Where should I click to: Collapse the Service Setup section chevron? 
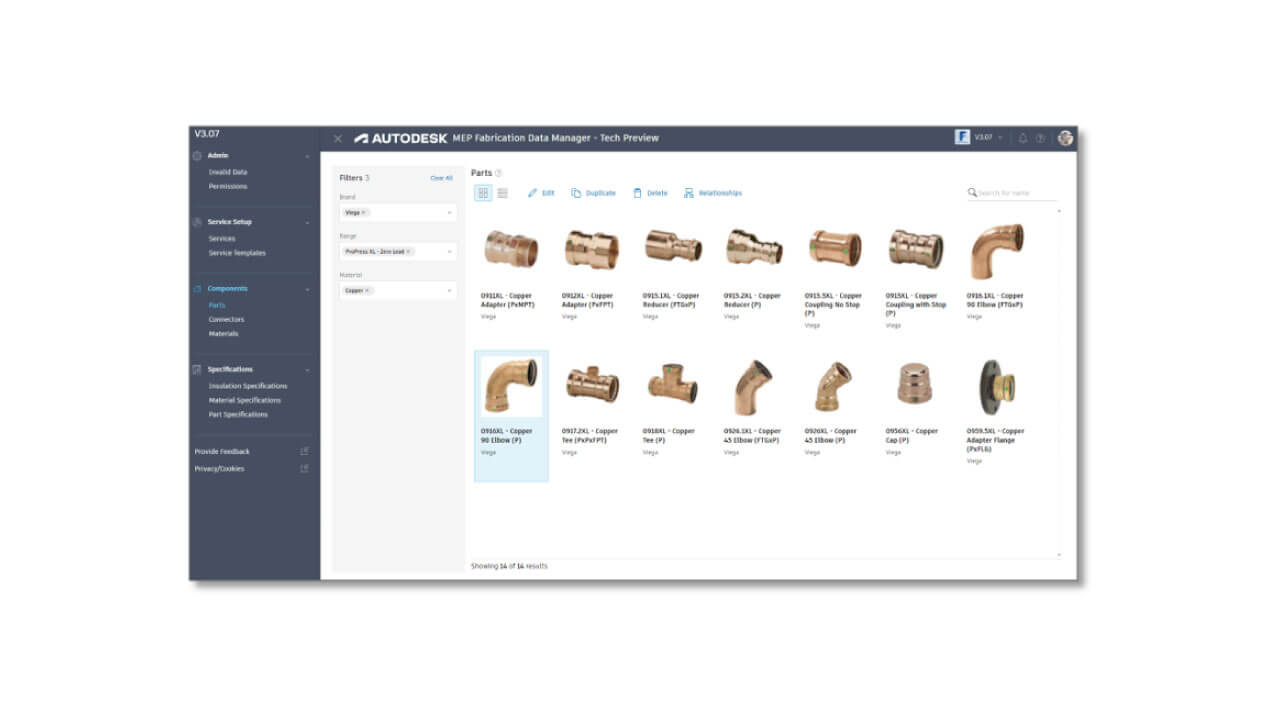[x=308, y=222]
